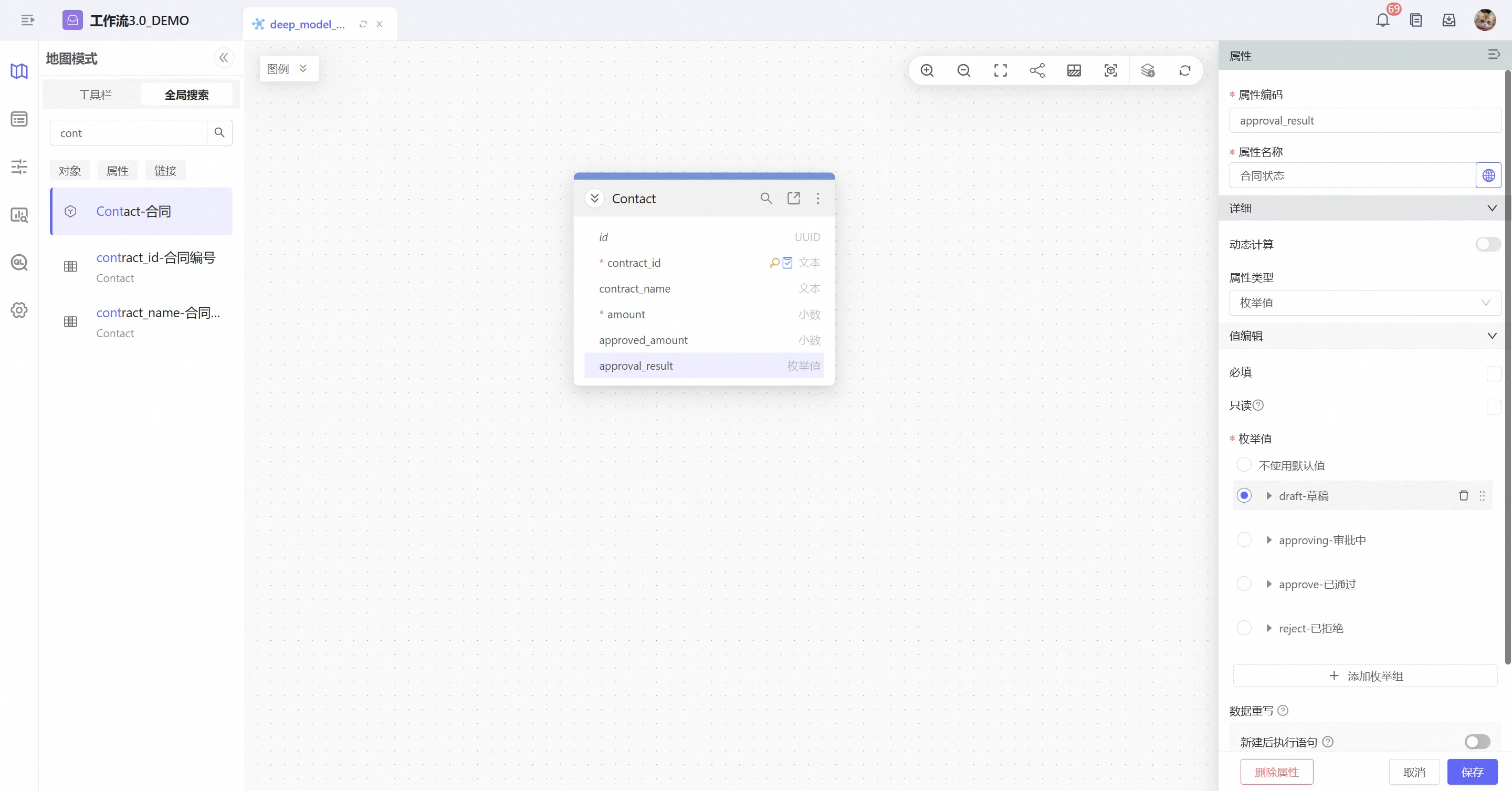
Task: Collapse the 地图模式 side panel
Action: pyautogui.click(x=224, y=58)
